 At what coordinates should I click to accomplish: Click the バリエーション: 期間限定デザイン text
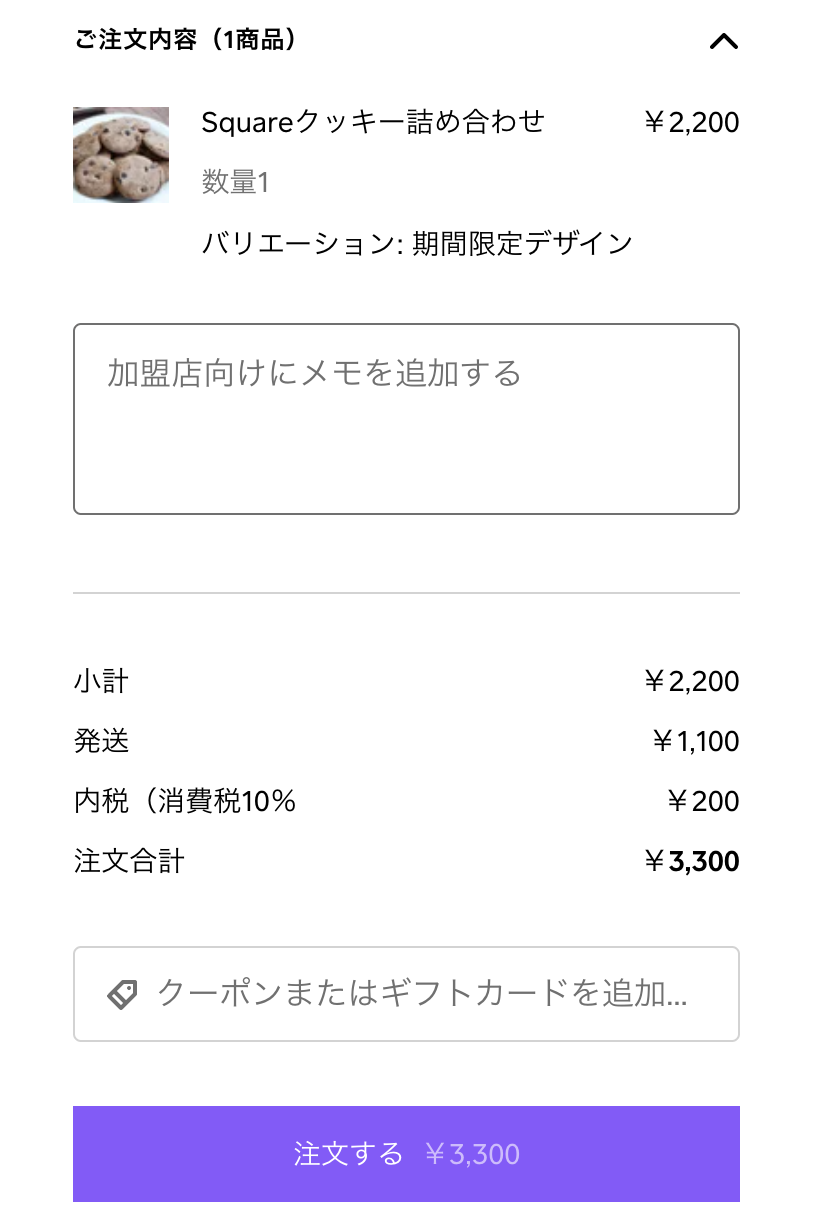417,243
